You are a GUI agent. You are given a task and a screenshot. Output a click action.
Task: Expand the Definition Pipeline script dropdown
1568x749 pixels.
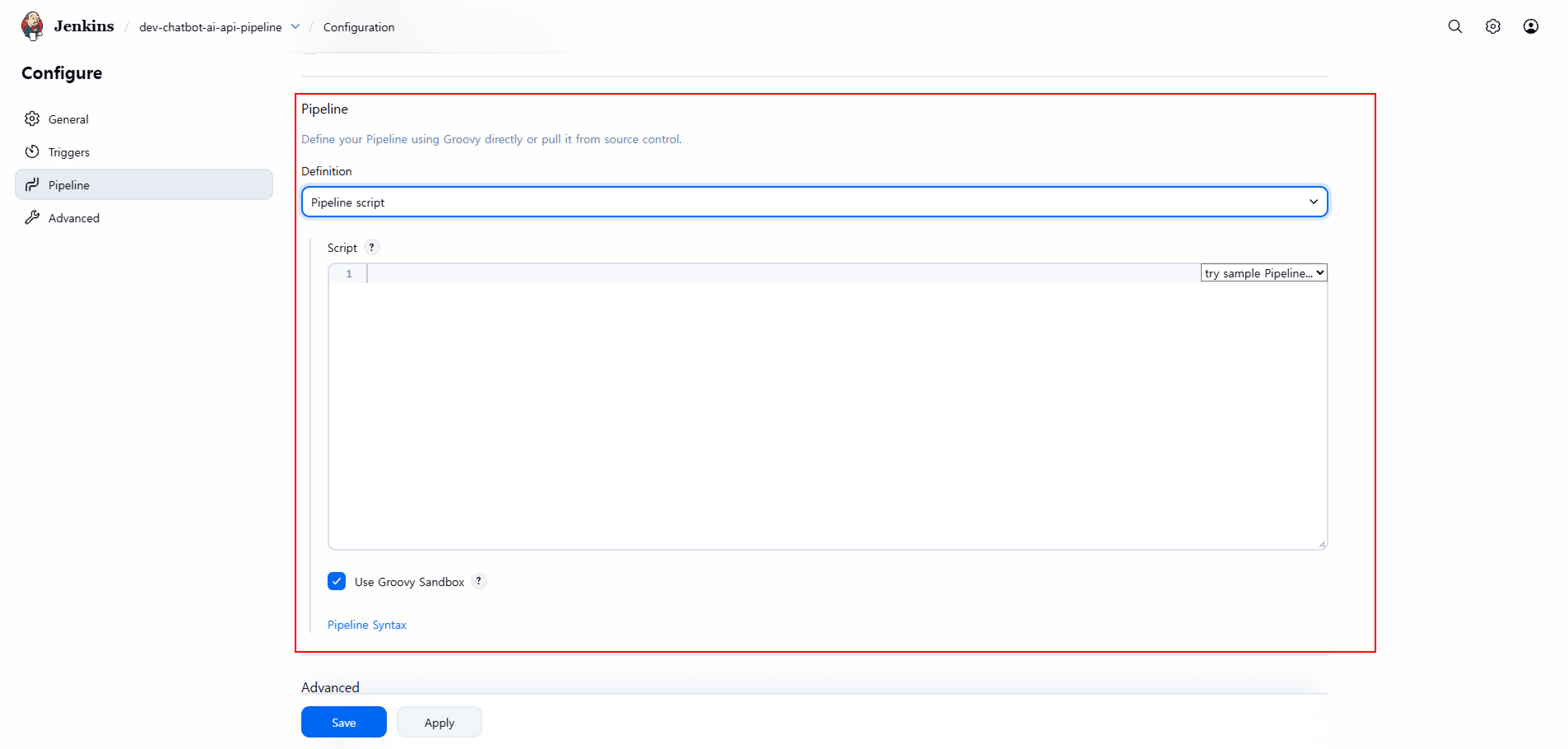pos(814,202)
